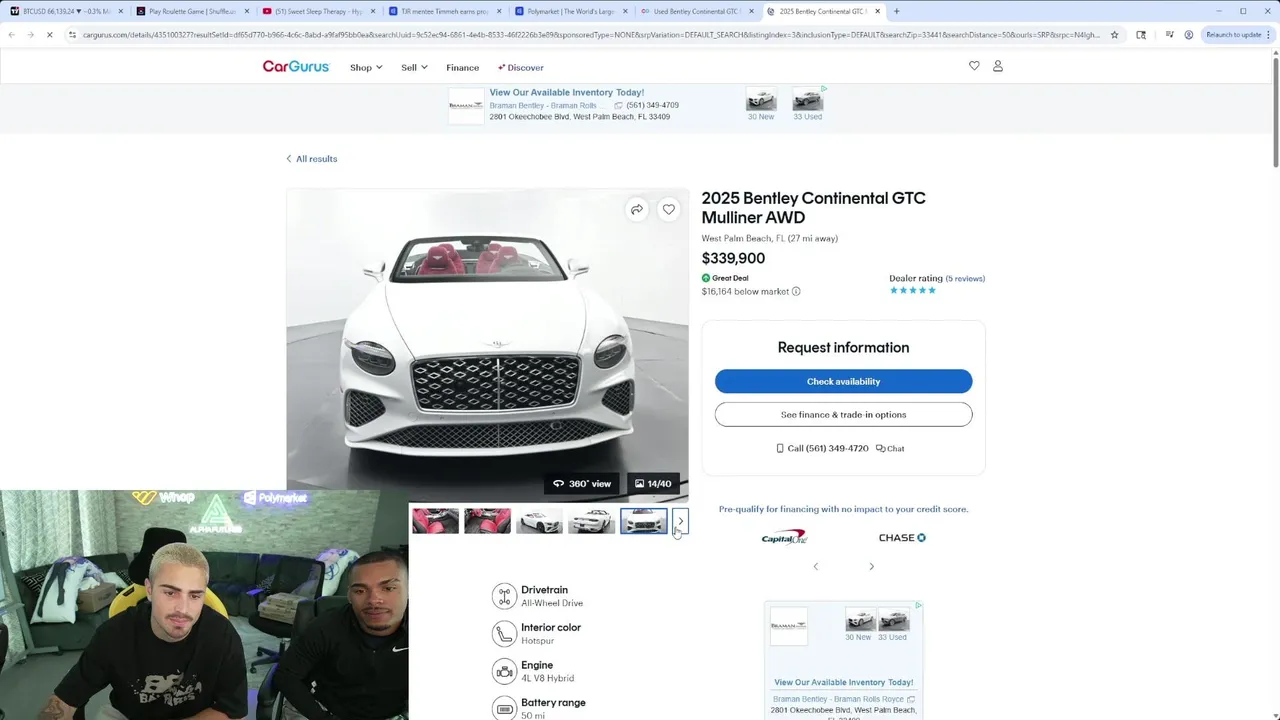Open the account profile icon in header
The image size is (1280, 720).
997,66
